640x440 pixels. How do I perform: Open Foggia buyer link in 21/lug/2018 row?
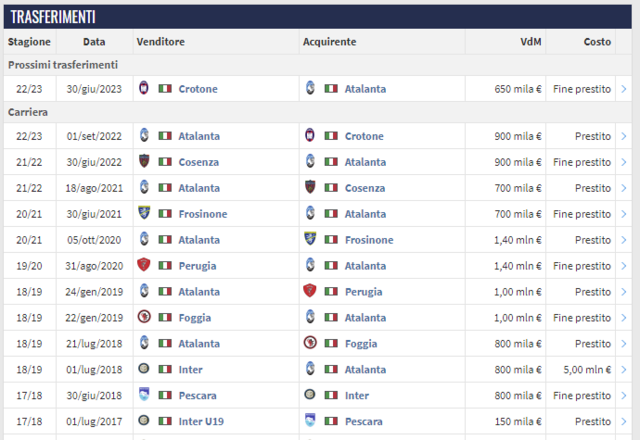pos(361,344)
